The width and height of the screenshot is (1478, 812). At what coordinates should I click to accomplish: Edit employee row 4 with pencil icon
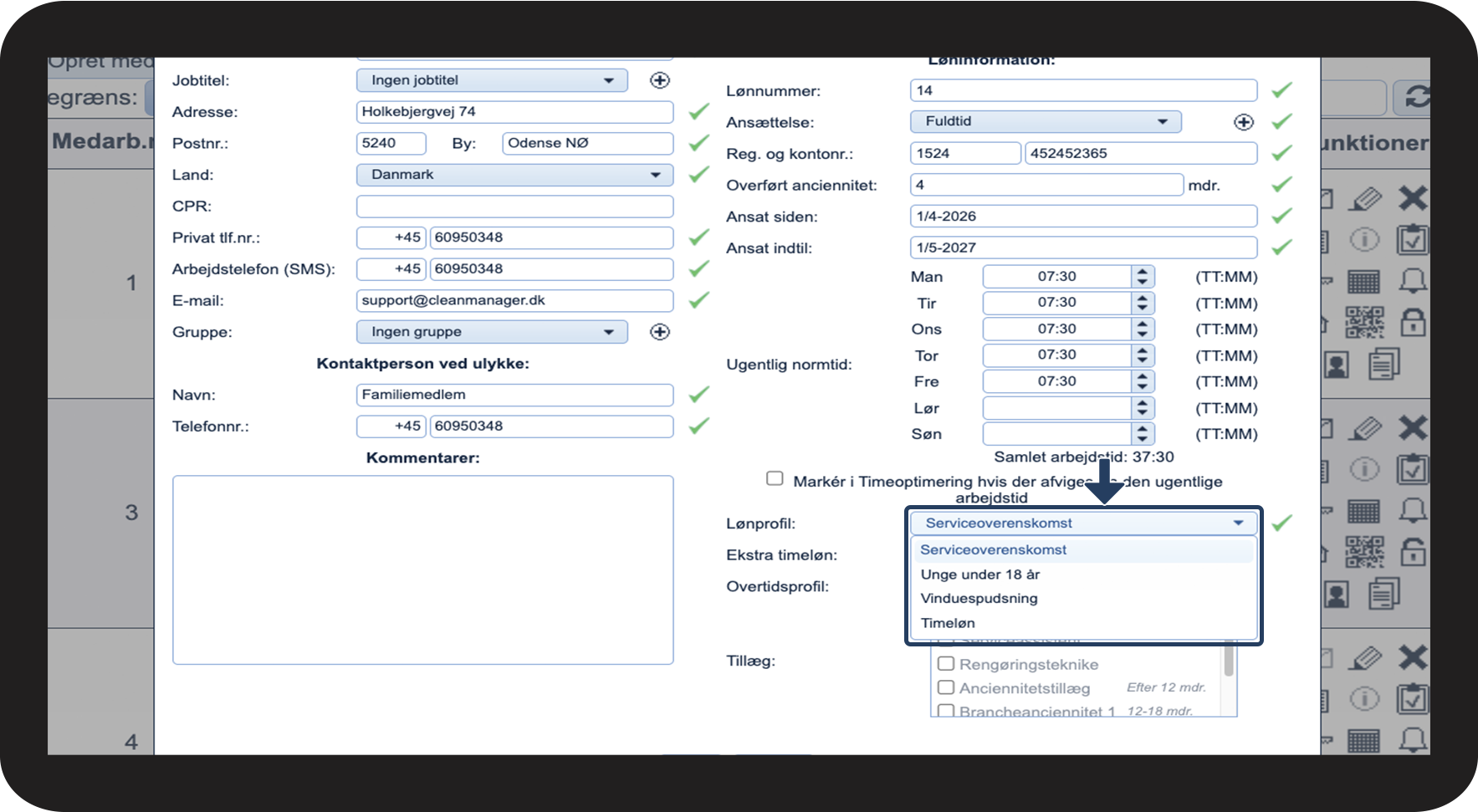point(1366,659)
